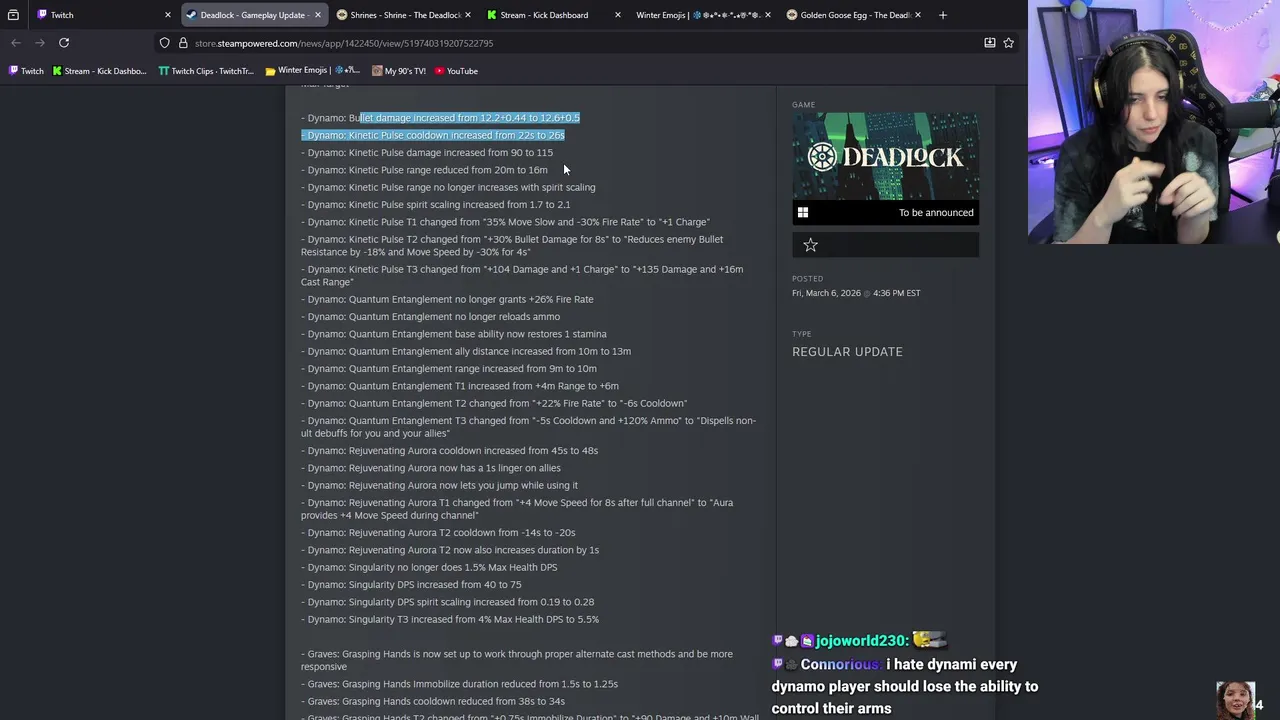Close the Stream - Kick Dashboard tab
This screenshot has height=720, width=1280.
[x=618, y=15]
